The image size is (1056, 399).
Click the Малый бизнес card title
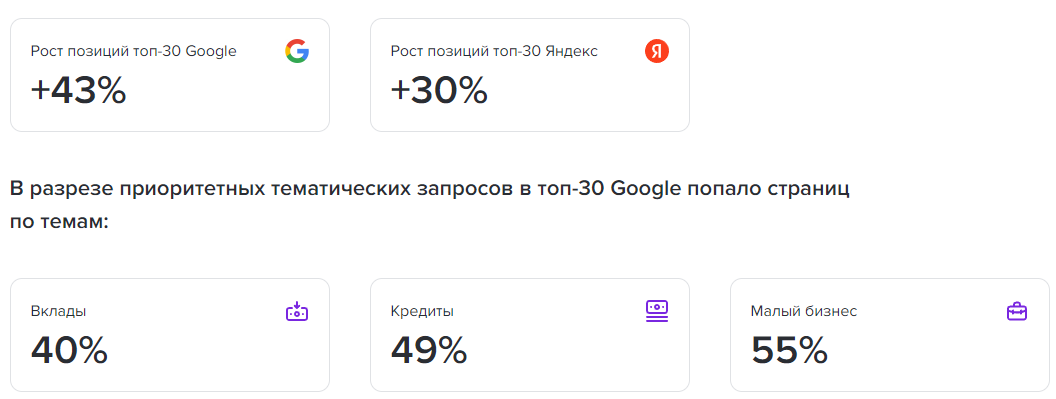[x=804, y=311]
